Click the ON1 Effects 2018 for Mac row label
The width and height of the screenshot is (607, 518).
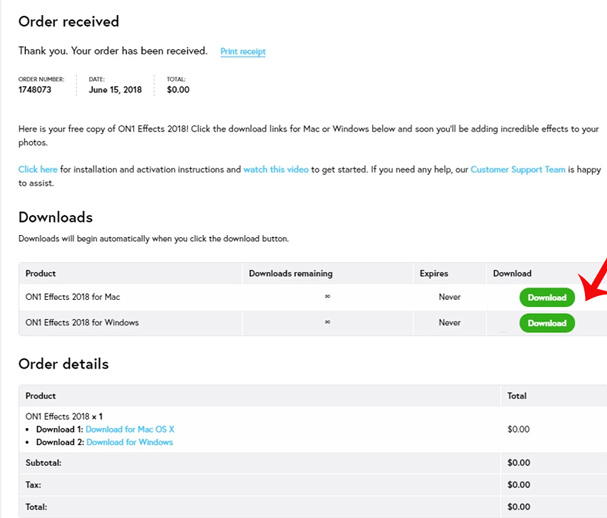(72, 297)
